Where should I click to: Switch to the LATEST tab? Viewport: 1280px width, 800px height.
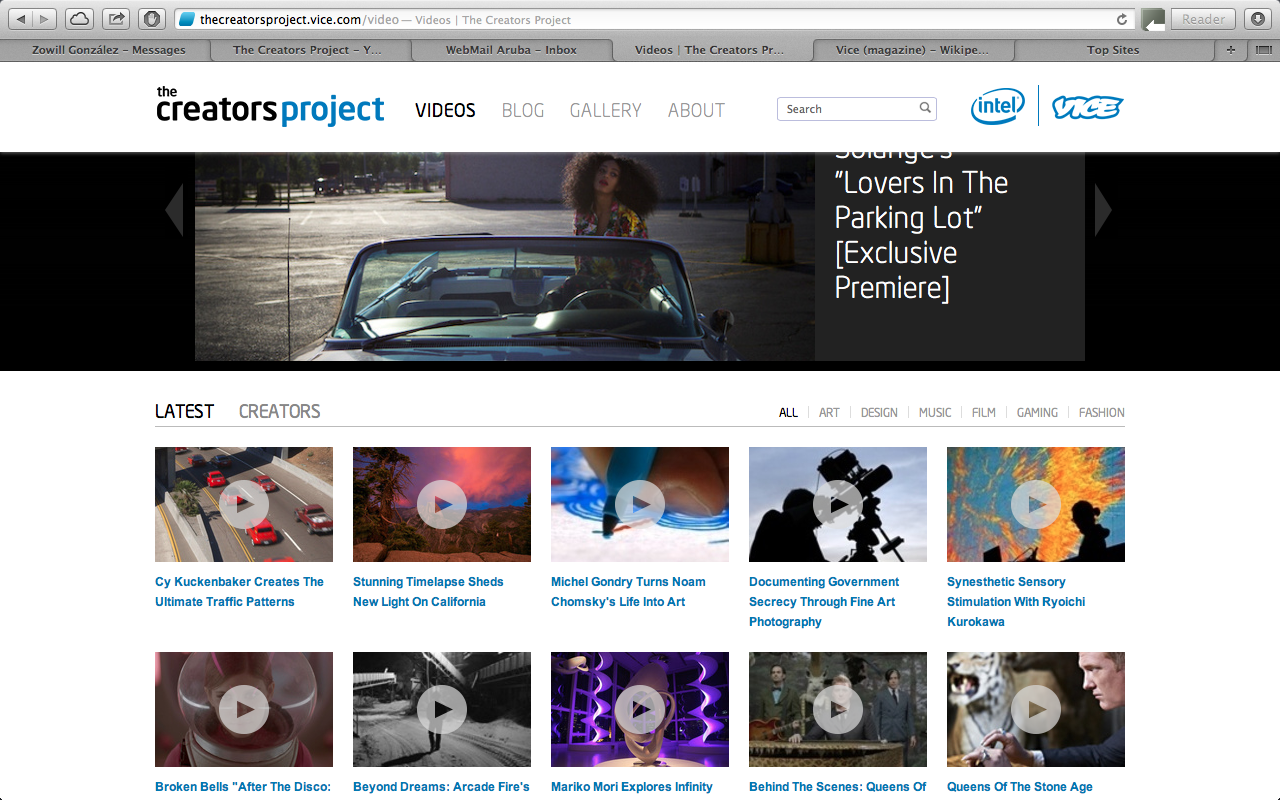point(184,411)
